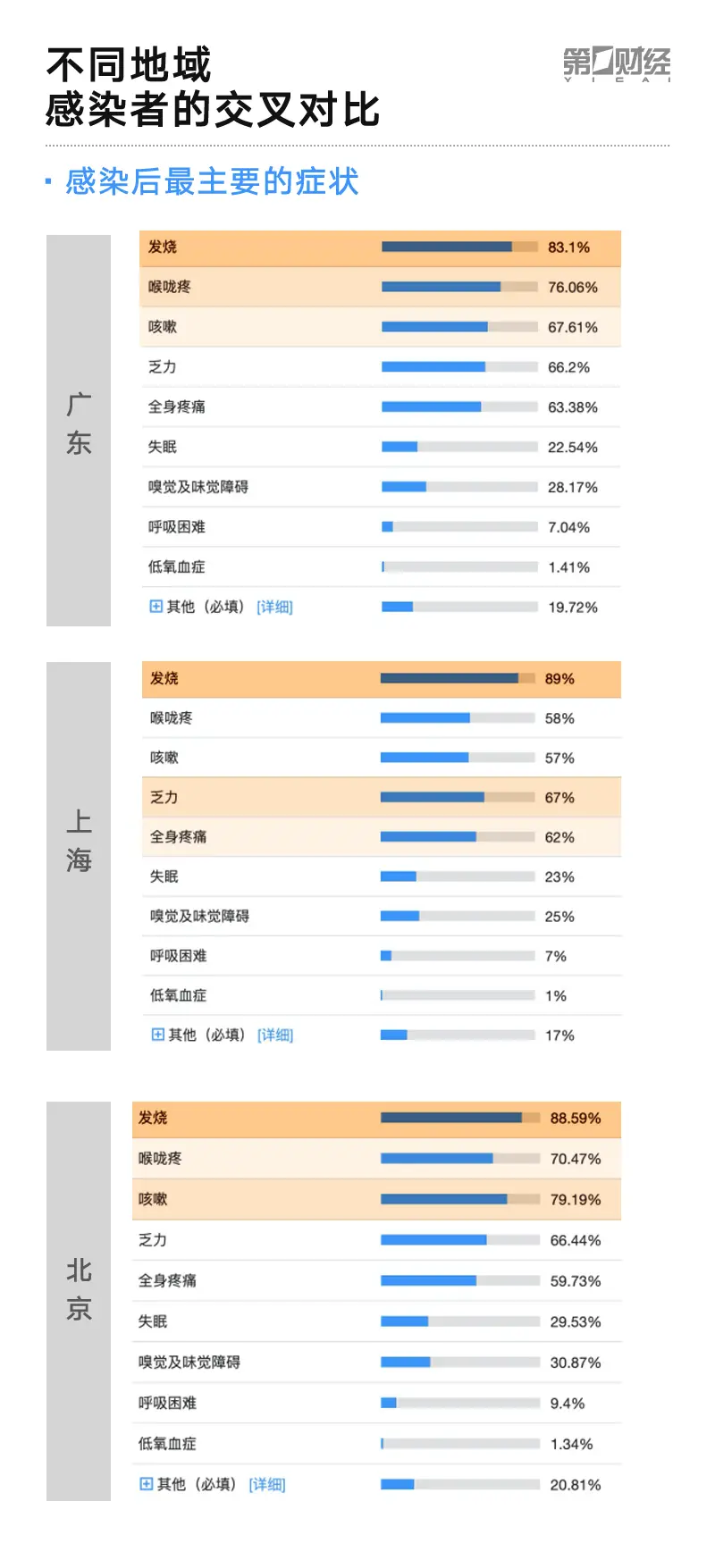Viewport: 715px width, 1568px height.
Task: Expand the 其他 row in the 上海 table
Action: pos(157,1035)
